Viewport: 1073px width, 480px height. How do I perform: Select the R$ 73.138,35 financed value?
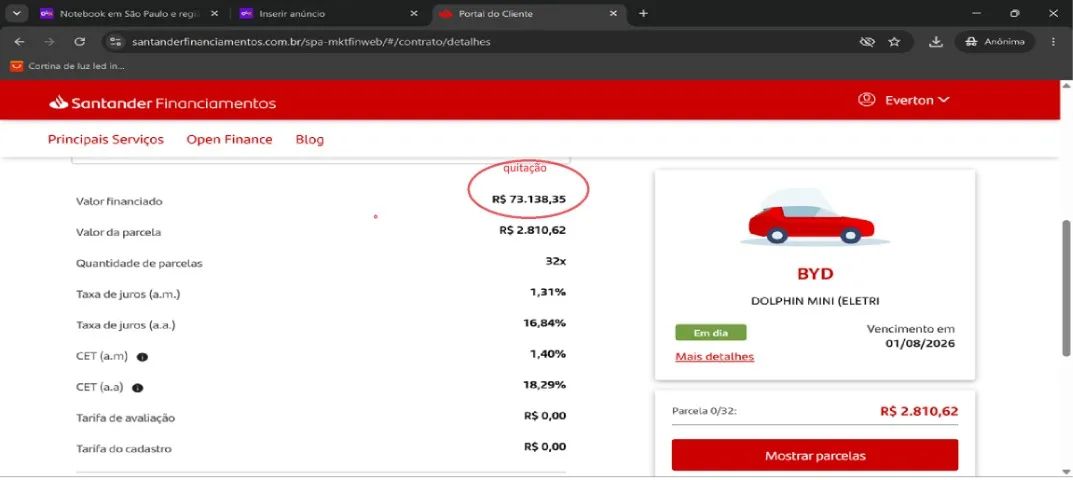pos(529,199)
